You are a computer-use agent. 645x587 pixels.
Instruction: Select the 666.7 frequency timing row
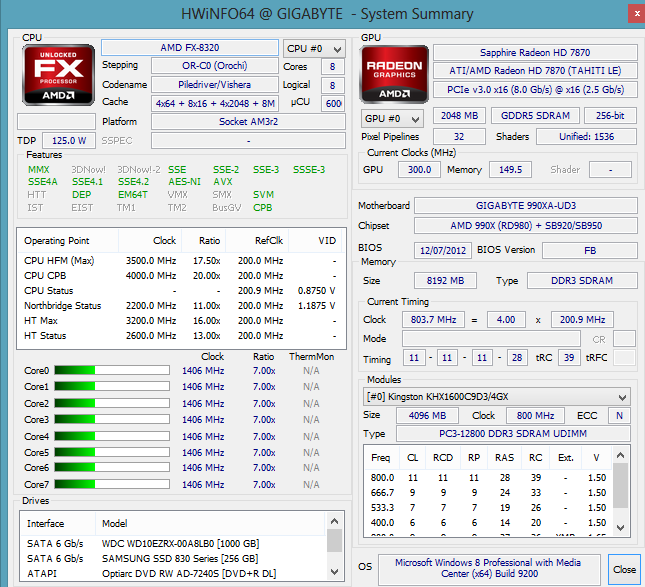pyautogui.click(x=489, y=492)
